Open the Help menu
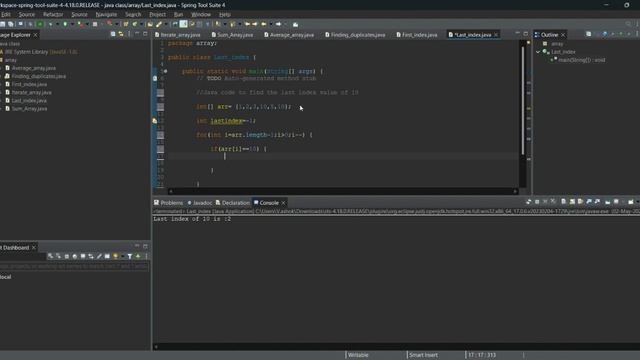Viewport: 640px width, 360px height. click(224, 14)
